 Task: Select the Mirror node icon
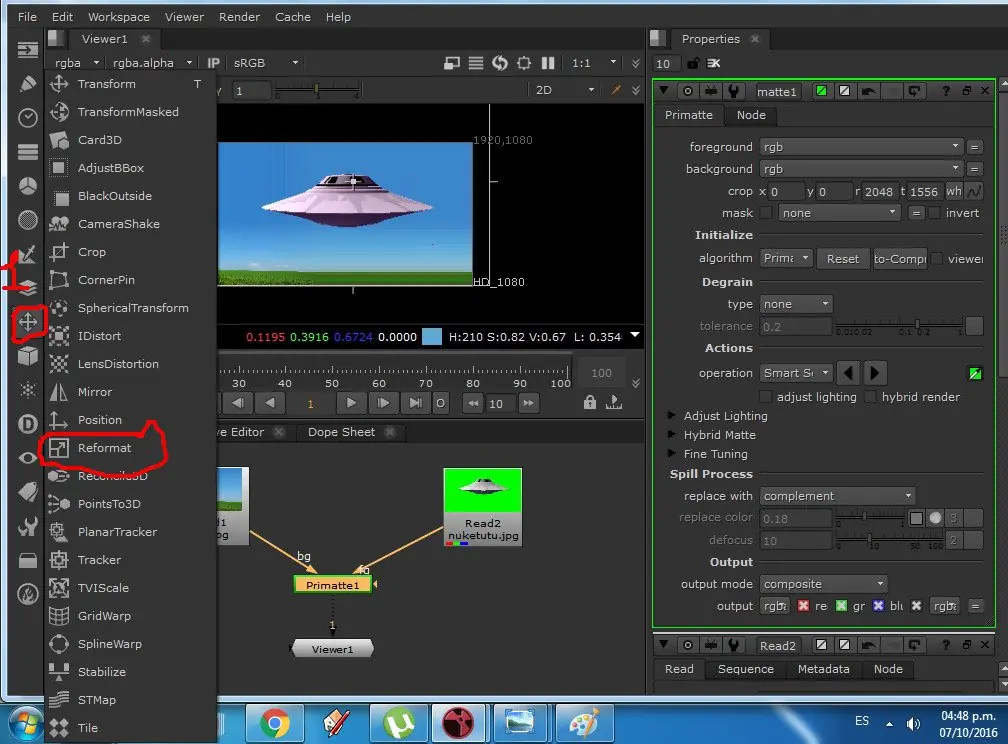pos(59,392)
